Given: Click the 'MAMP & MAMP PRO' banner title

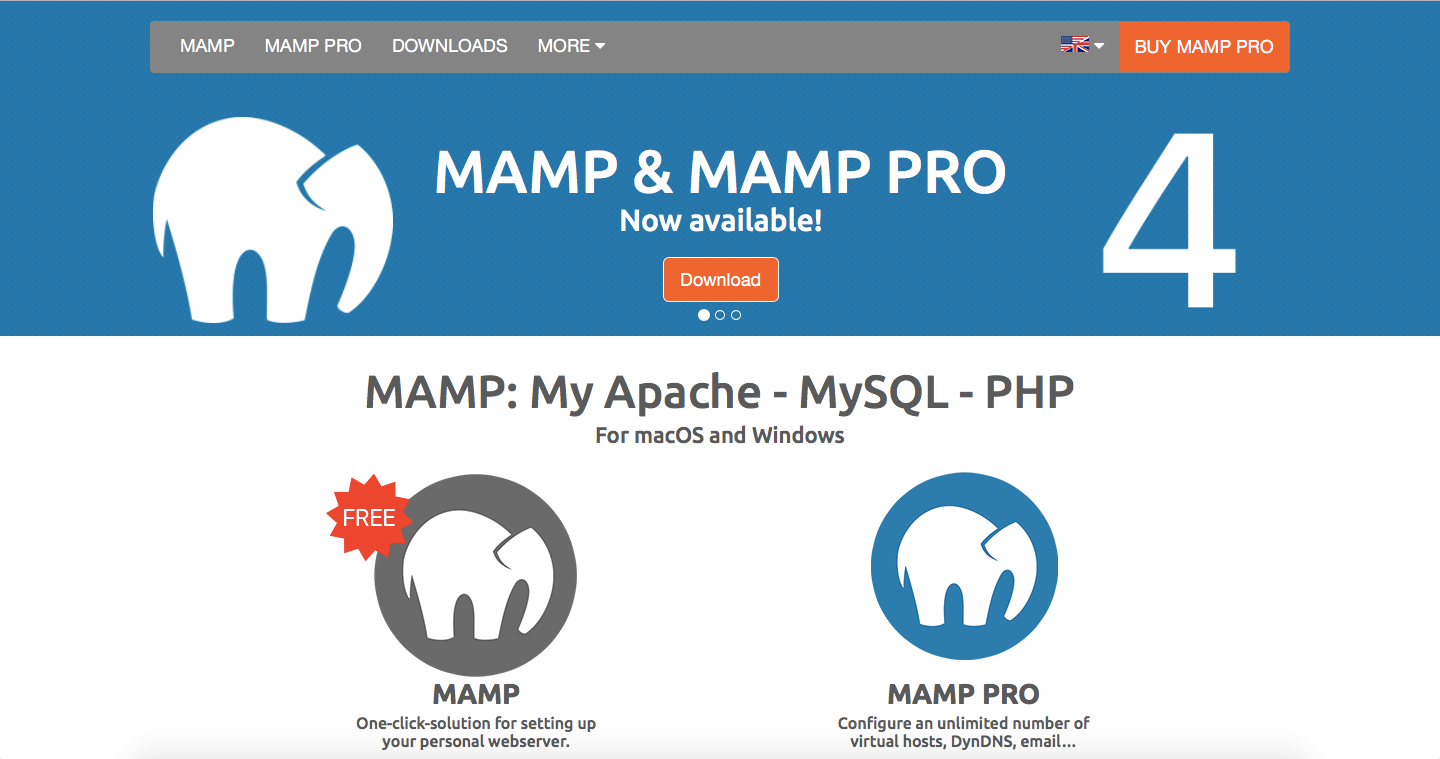Looking at the screenshot, I should click(x=720, y=172).
